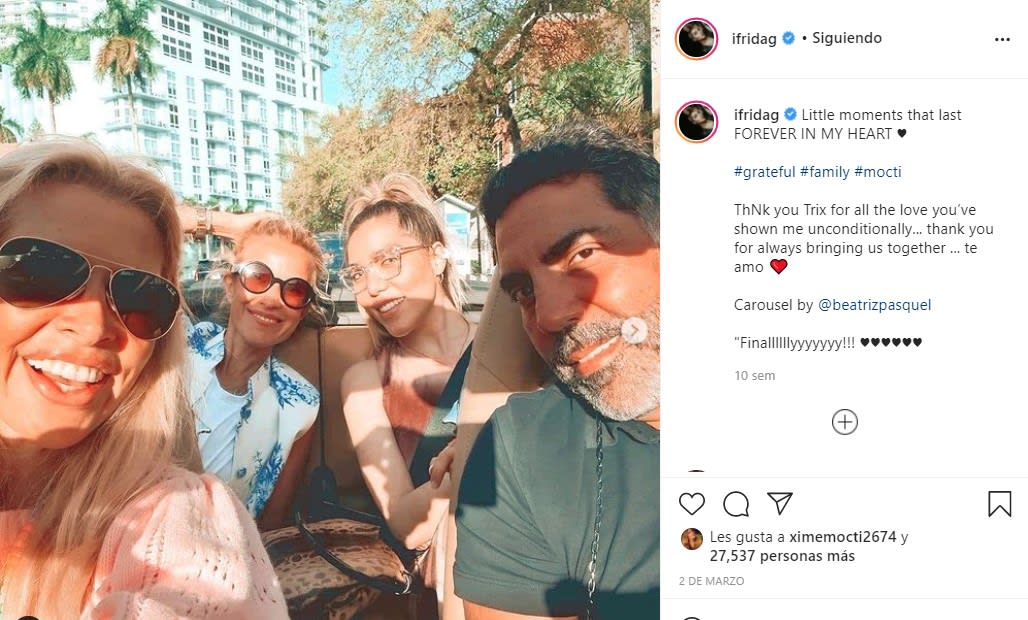Open the comment speech bubble icon
Screen dimensions: 1028x620
tap(736, 504)
